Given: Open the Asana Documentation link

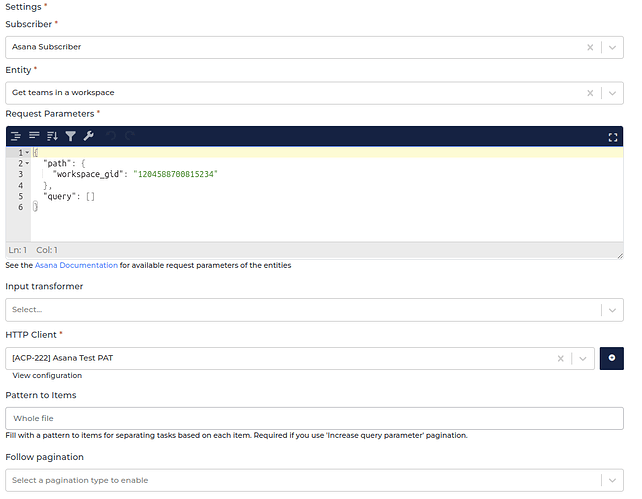Looking at the screenshot, I should click(x=76, y=265).
